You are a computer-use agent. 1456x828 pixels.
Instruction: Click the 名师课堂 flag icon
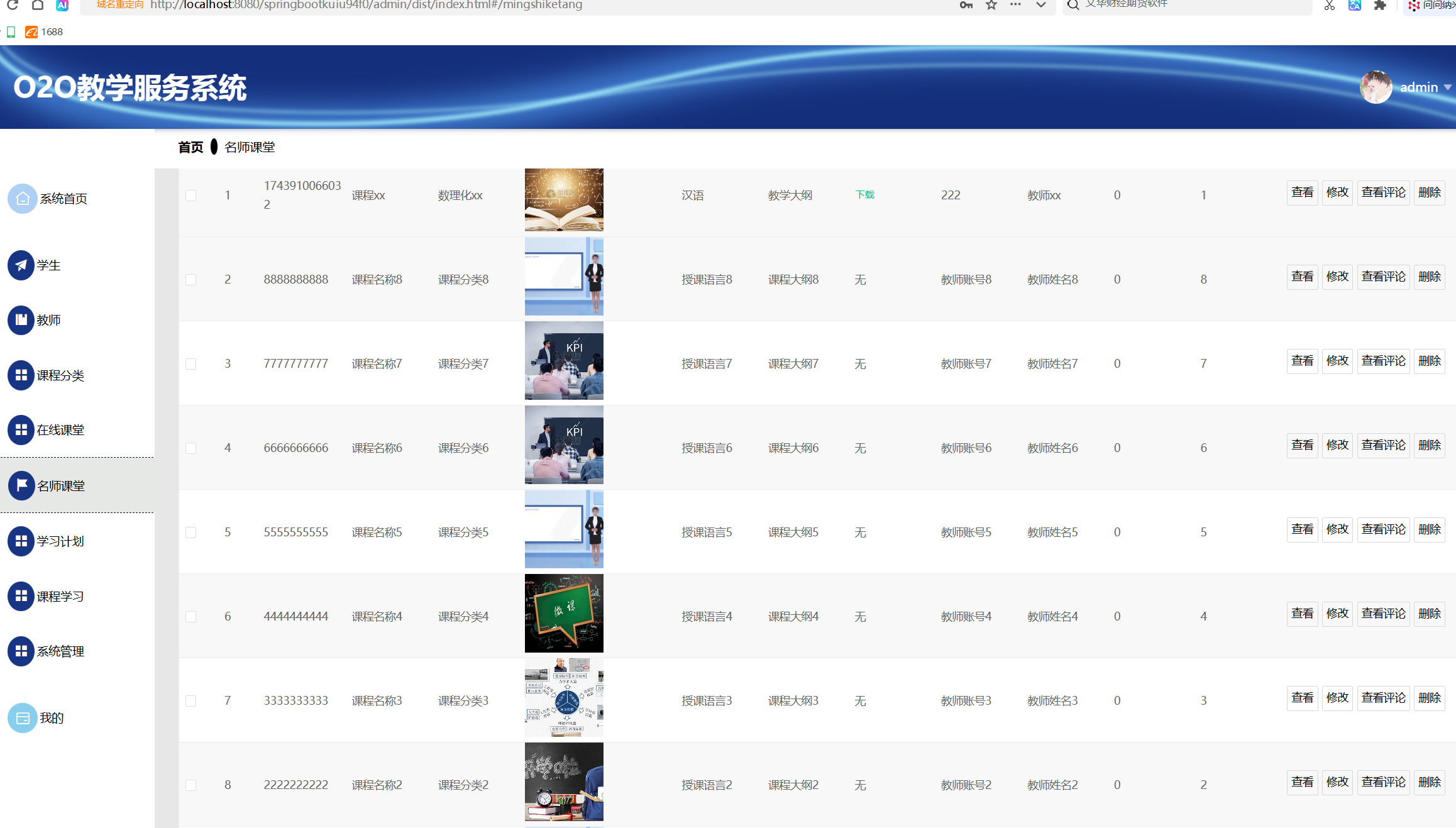(21, 485)
